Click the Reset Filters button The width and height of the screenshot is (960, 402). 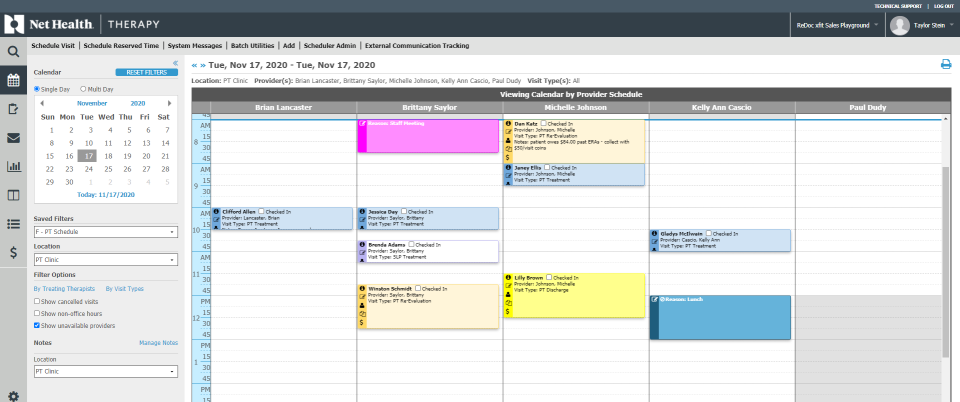click(x=140, y=73)
